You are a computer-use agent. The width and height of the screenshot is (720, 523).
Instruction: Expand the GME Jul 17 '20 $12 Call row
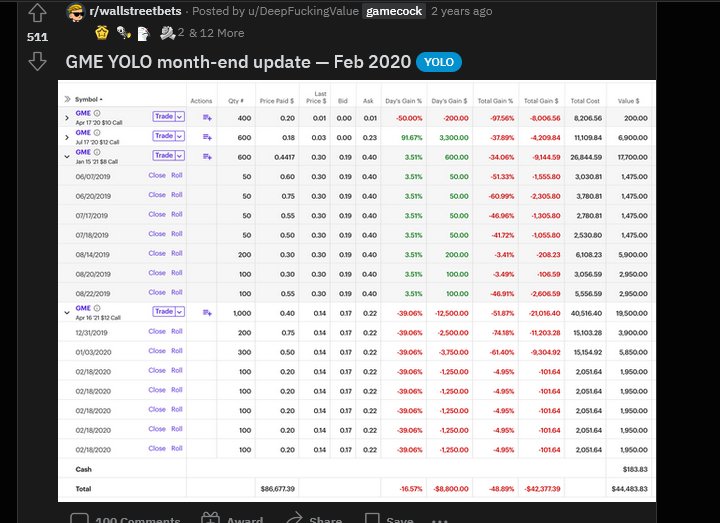(67, 137)
